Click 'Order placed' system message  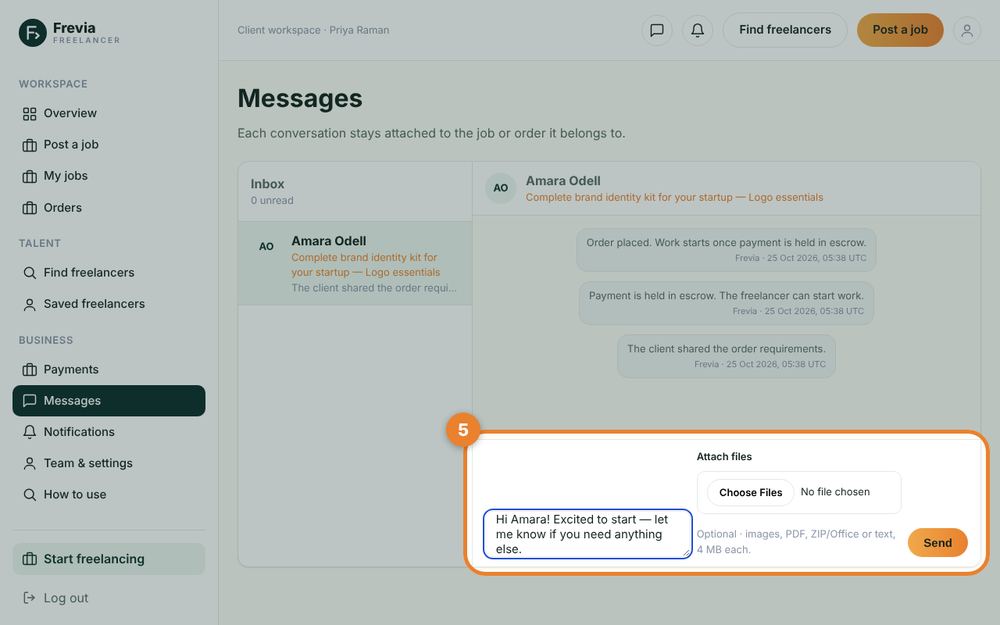pos(726,249)
